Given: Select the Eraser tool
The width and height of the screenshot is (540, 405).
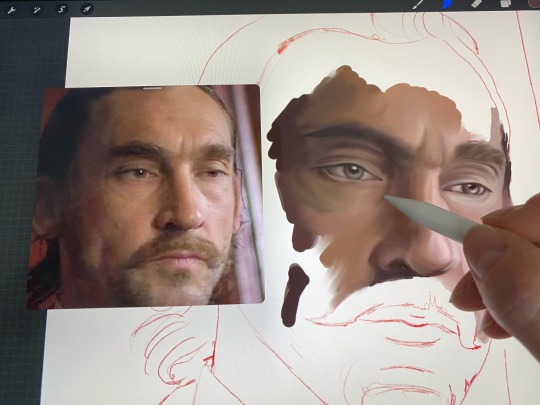Looking at the screenshot, I should pos(476,4).
